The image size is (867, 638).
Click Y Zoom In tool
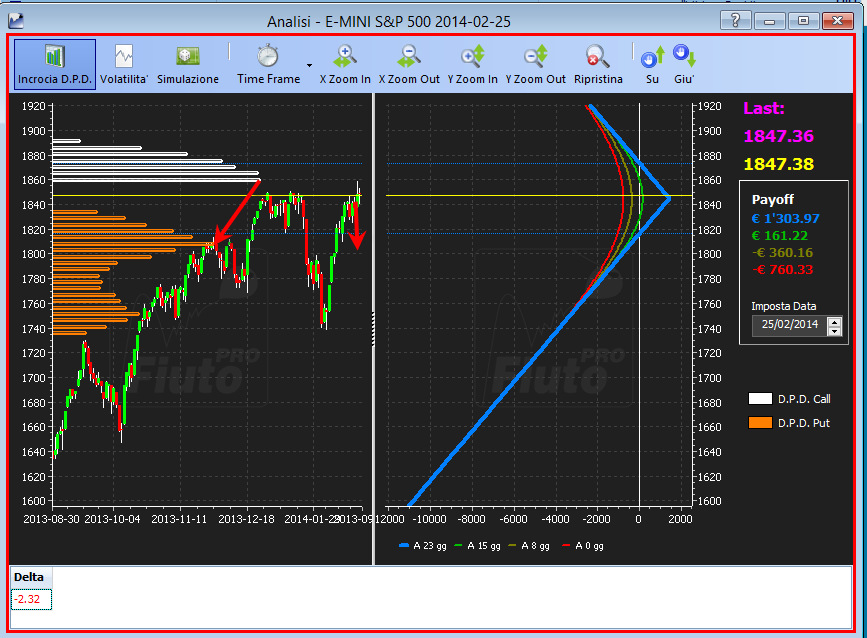472,64
